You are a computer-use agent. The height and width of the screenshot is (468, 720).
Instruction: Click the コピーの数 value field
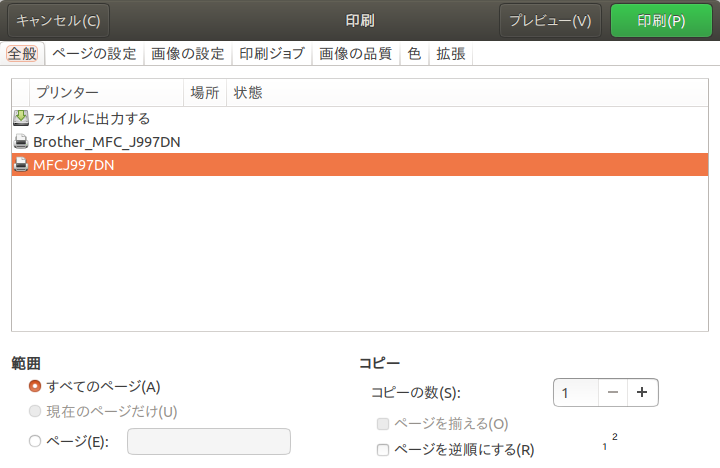tap(576, 393)
